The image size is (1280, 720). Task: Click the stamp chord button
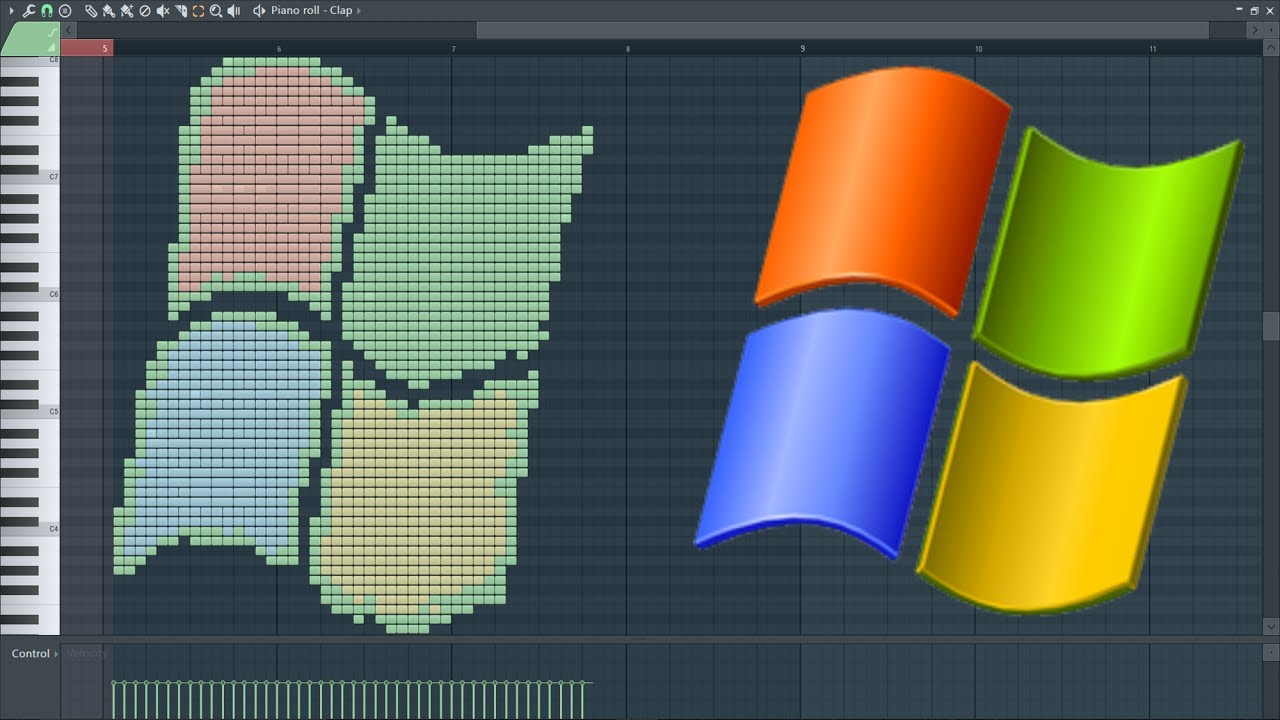pyautogui.click(x=65, y=11)
